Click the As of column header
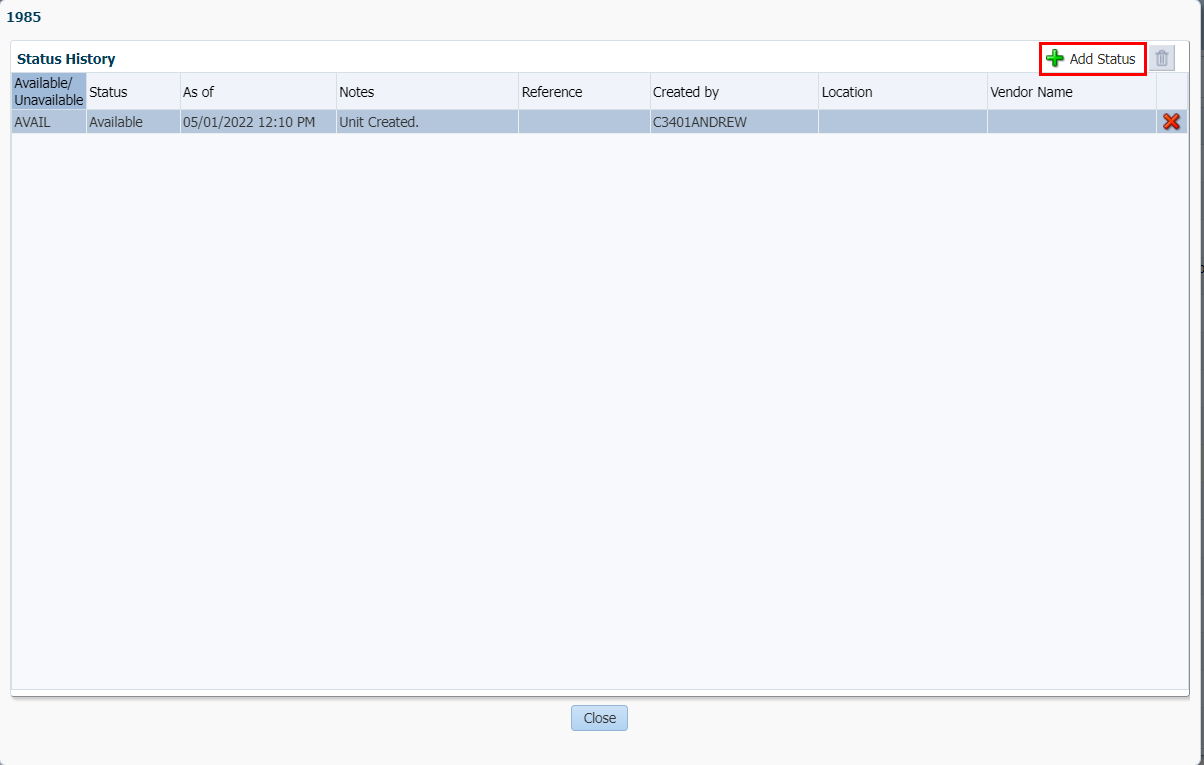Screen dimensions: 1204x765 pos(258,91)
